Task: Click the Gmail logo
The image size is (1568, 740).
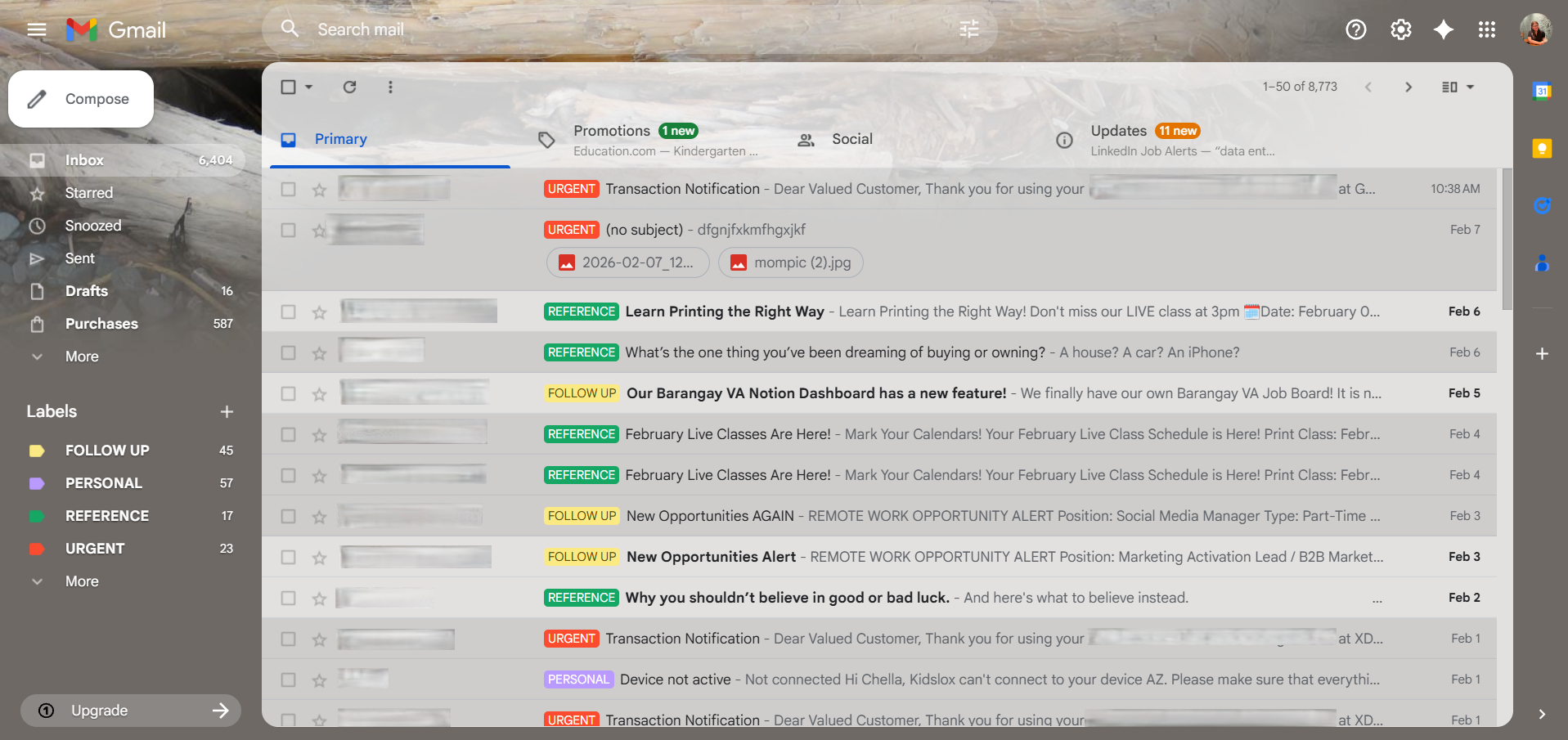Action: coord(116,30)
